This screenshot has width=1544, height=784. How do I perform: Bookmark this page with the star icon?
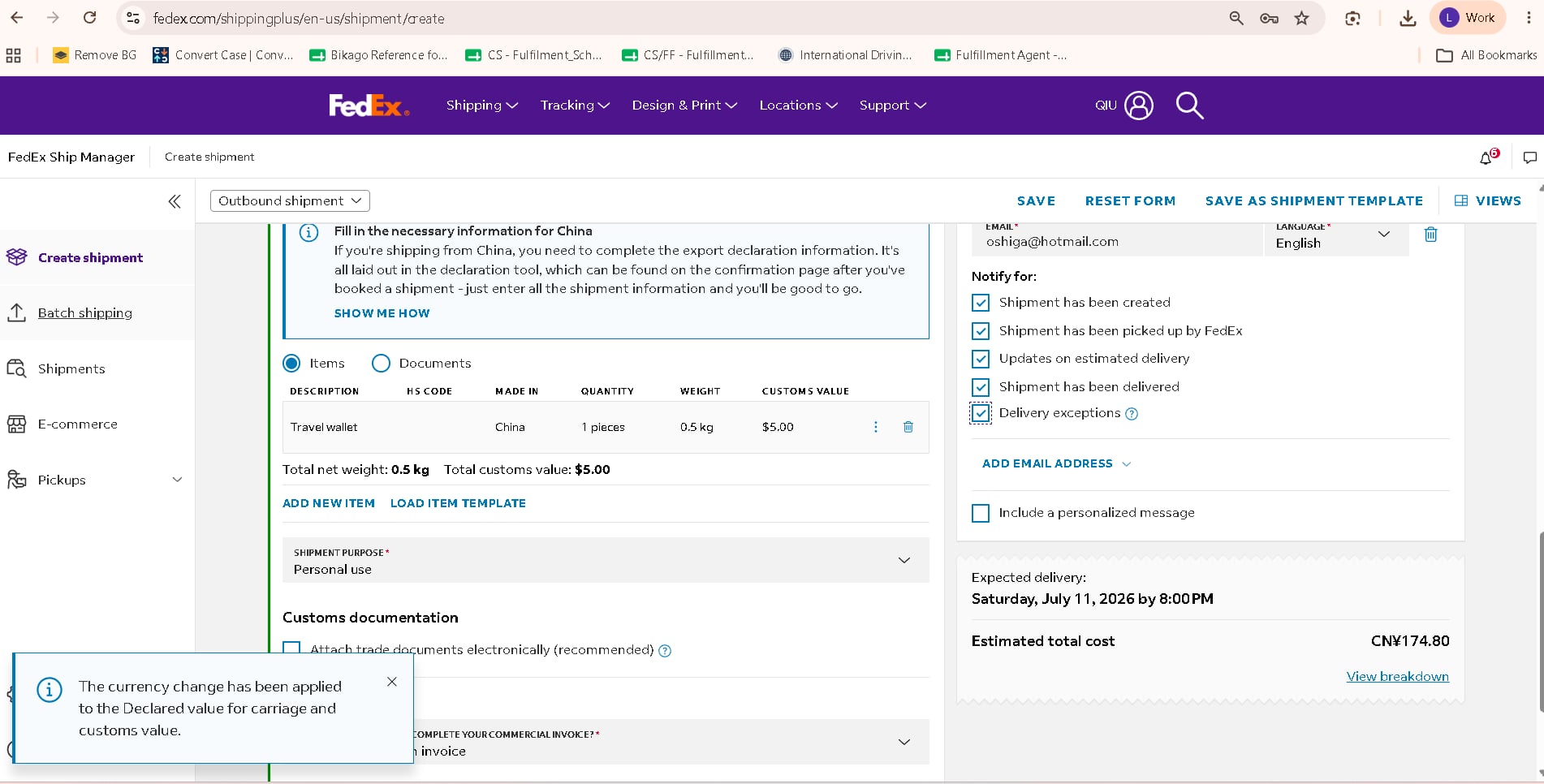[1302, 18]
